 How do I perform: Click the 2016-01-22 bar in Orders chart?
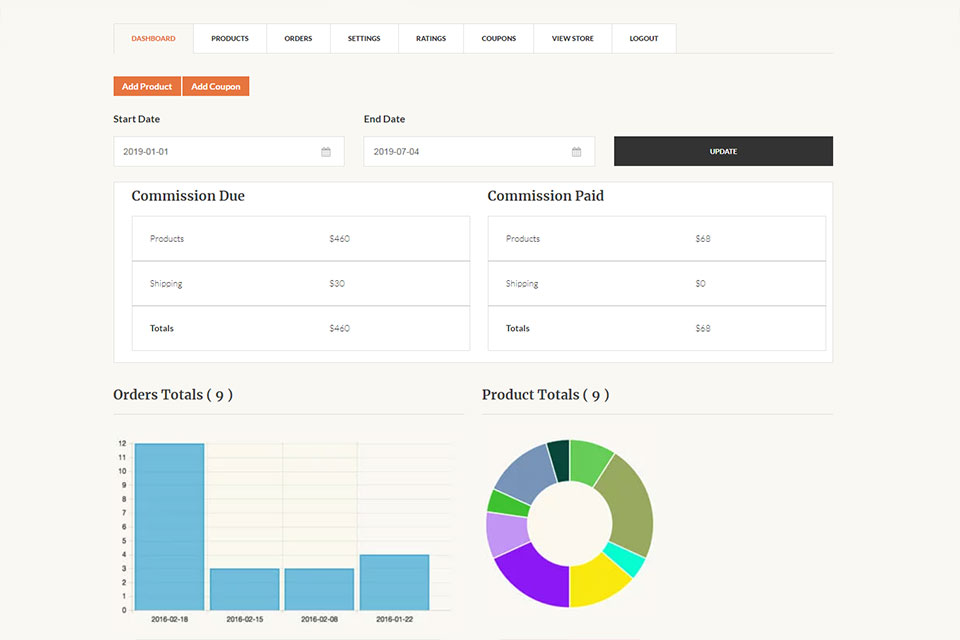pyautogui.click(x=394, y=582)
